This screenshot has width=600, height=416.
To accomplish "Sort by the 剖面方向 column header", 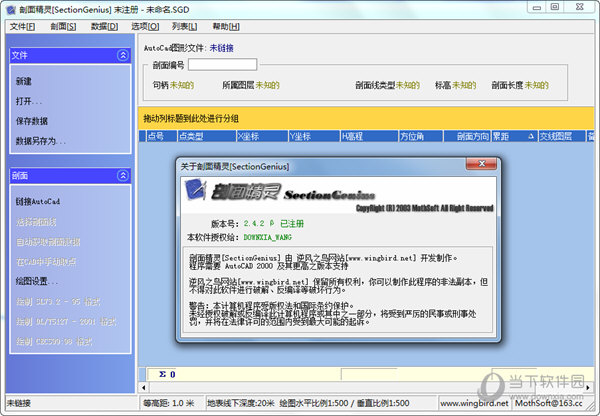I will point(467,136).
